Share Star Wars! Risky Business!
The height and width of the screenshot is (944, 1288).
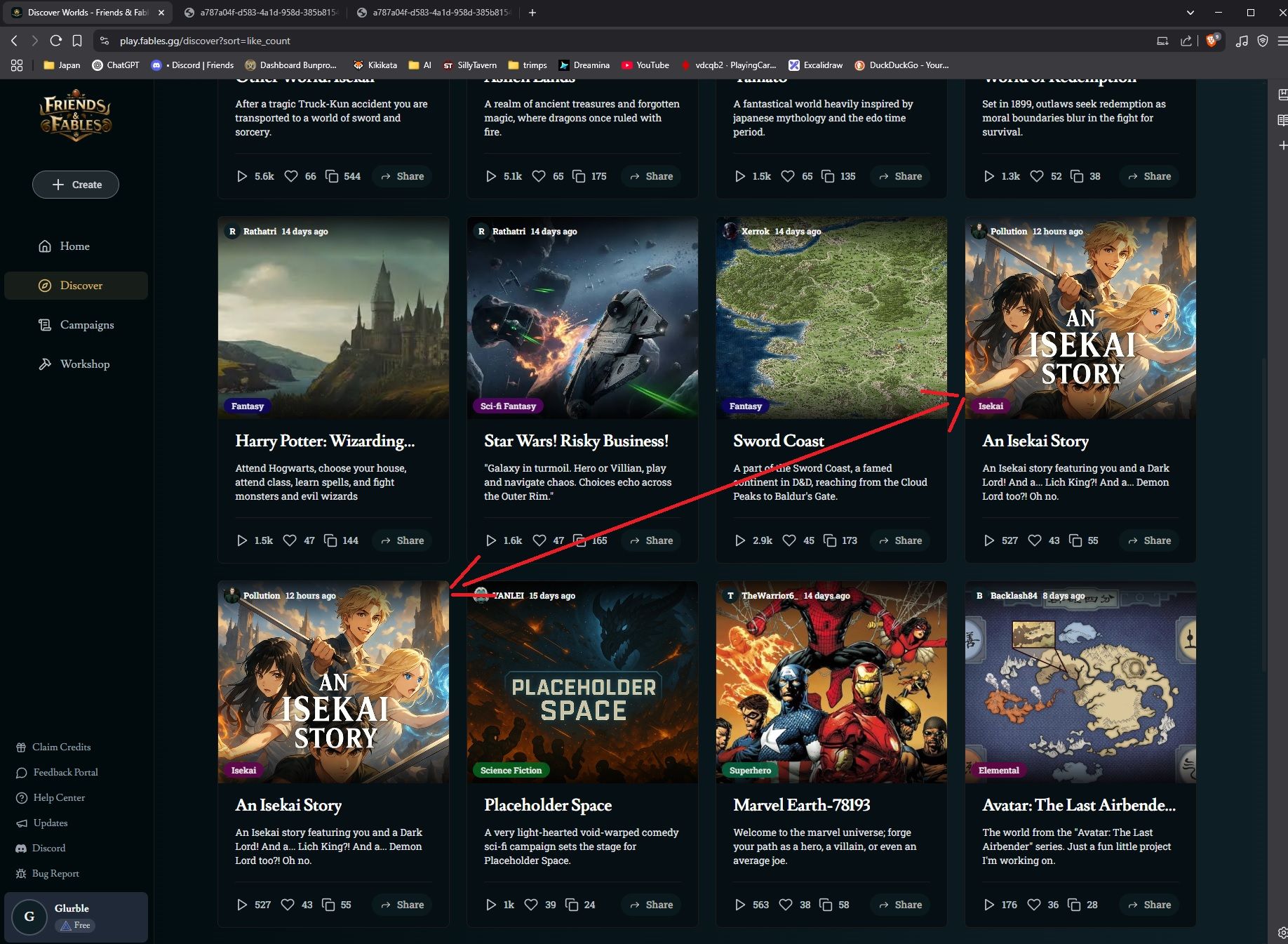click(652, 540)
